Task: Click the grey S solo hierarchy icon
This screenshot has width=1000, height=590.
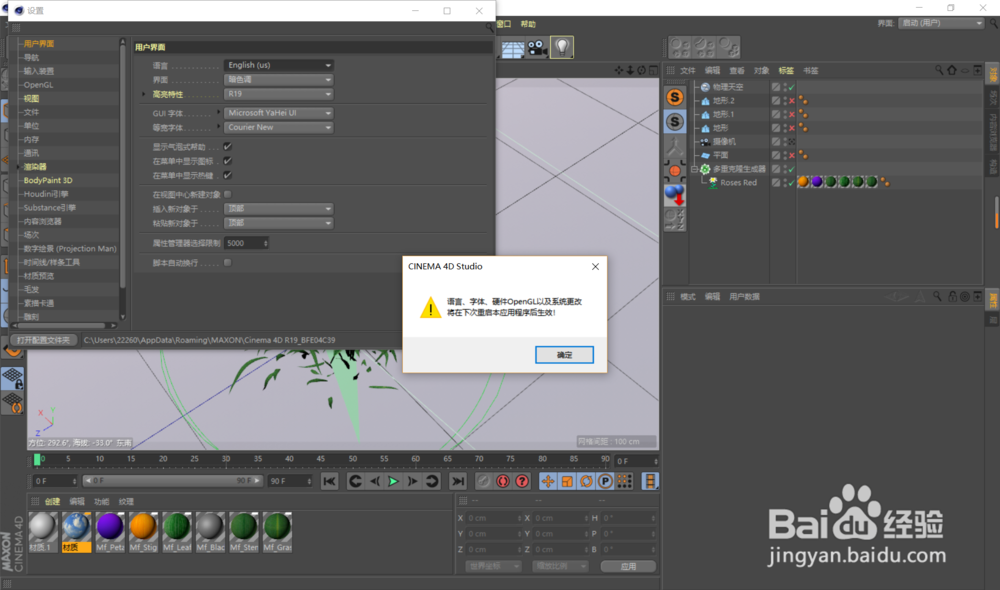Action: point(675,122)
